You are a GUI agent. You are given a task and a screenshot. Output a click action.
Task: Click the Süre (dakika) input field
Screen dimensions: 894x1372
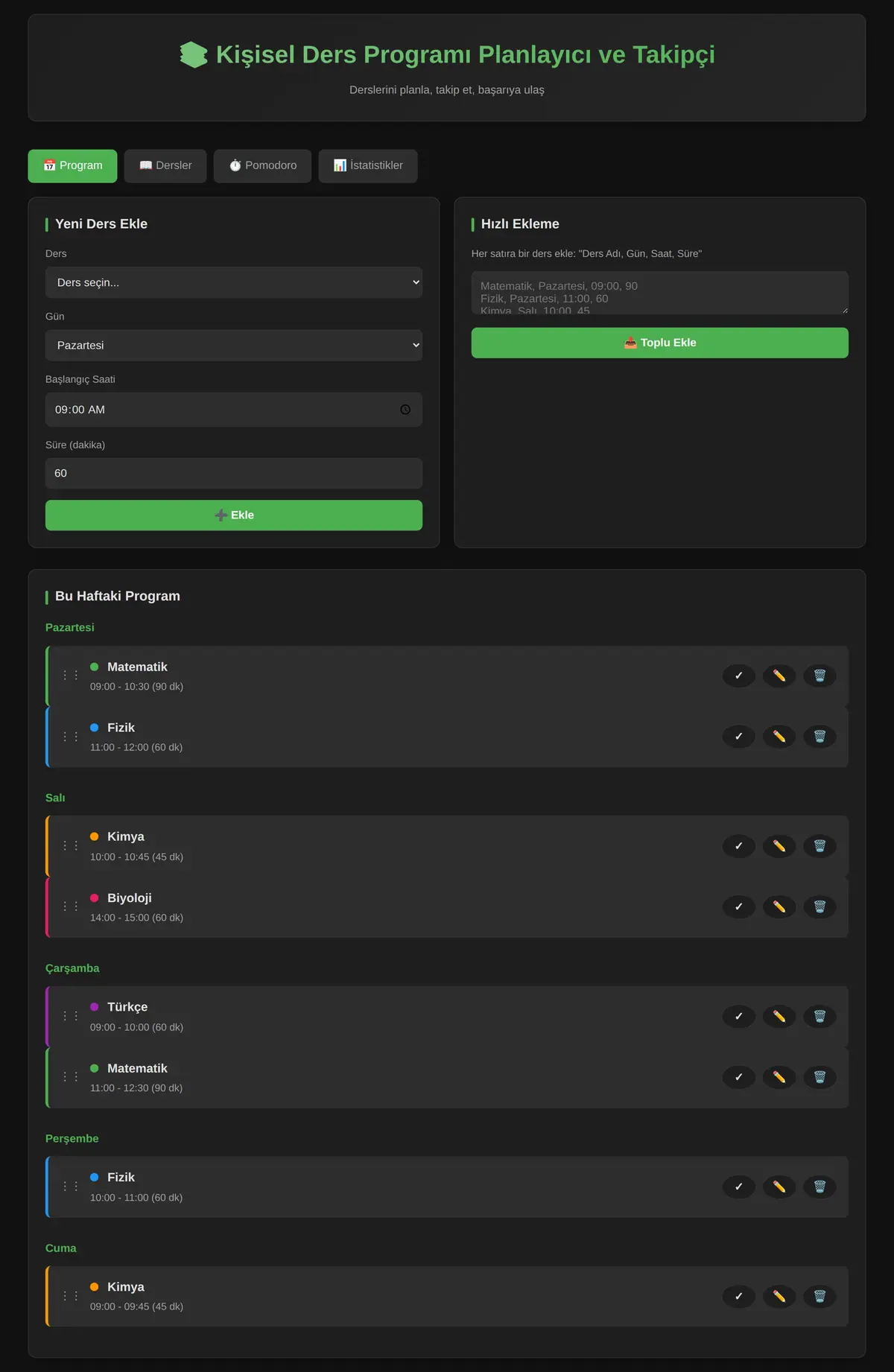(234, 473)
